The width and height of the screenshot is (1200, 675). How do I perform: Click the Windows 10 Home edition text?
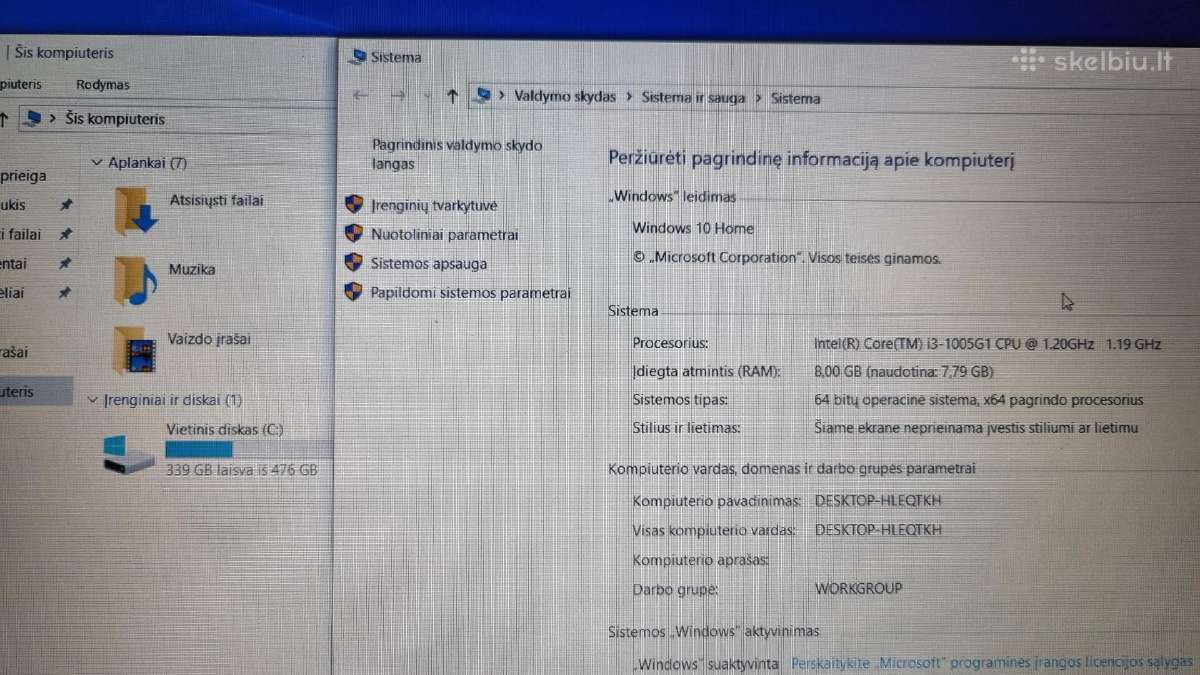(693, 228)
